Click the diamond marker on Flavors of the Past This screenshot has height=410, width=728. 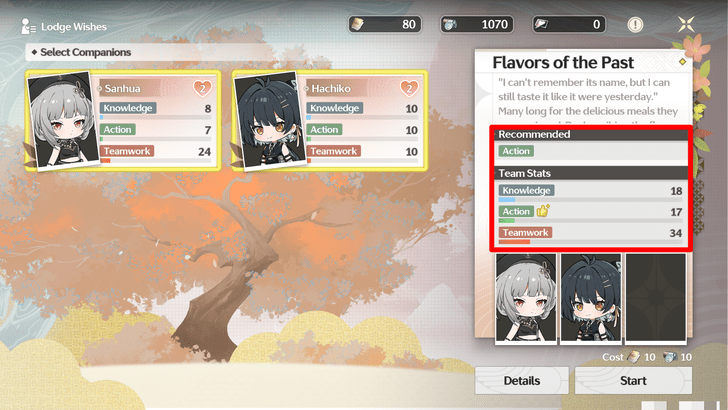(x=682, y=61)
